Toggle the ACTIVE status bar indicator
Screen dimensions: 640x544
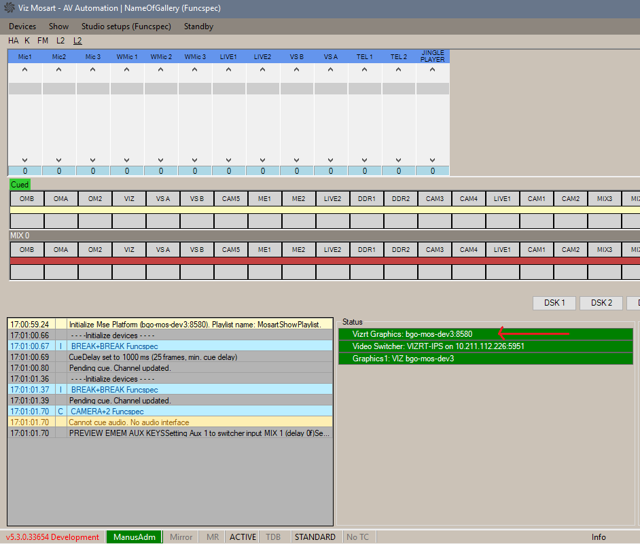[243, 537]
